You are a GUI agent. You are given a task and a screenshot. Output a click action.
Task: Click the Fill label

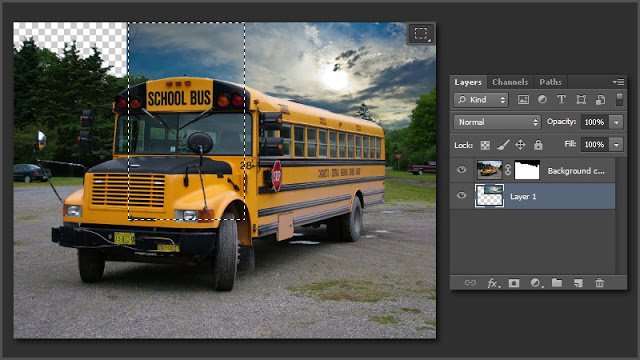click(x=570, y=144)
